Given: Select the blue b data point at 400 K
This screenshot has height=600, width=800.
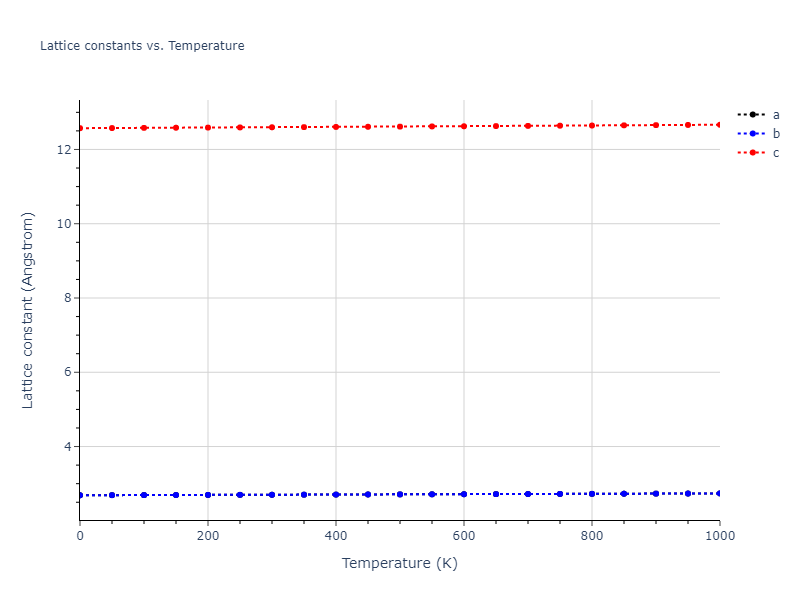Looking at the screenshot, I should click(x=336, y=494).
